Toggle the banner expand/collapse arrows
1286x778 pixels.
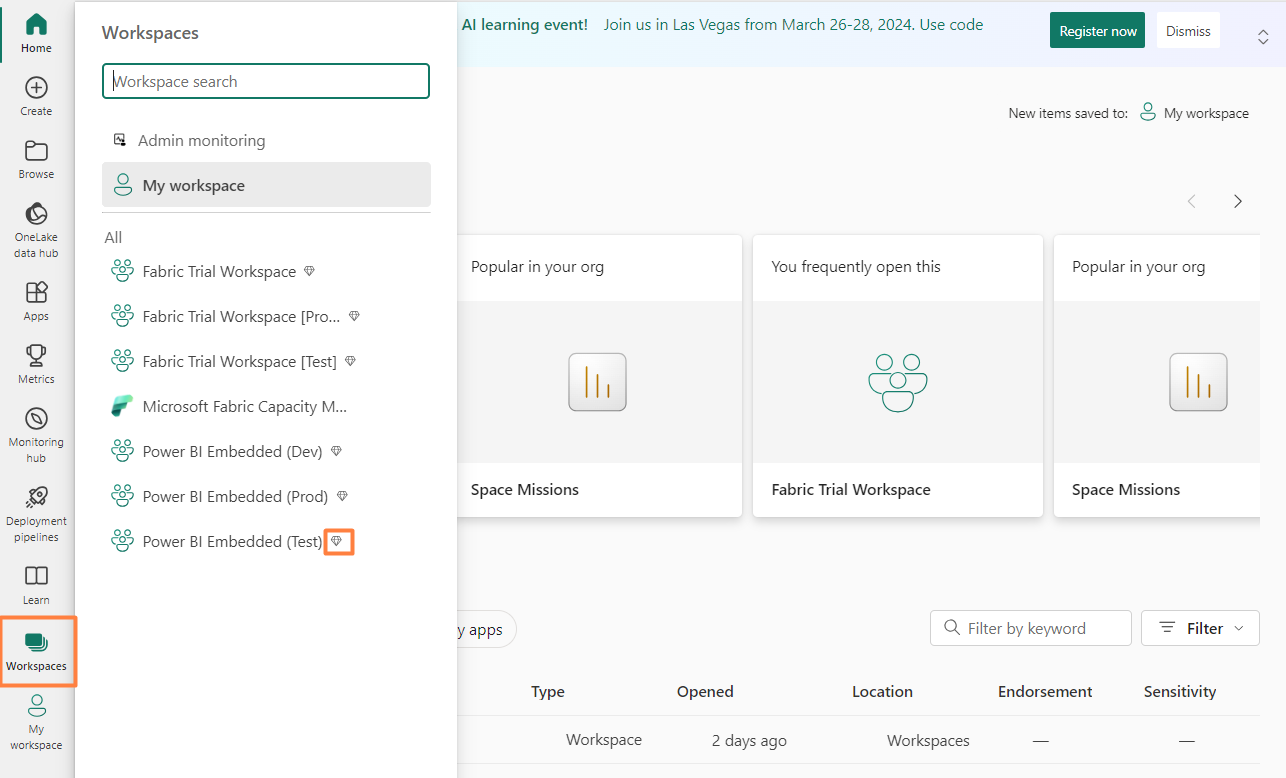tap(1263, 37)
